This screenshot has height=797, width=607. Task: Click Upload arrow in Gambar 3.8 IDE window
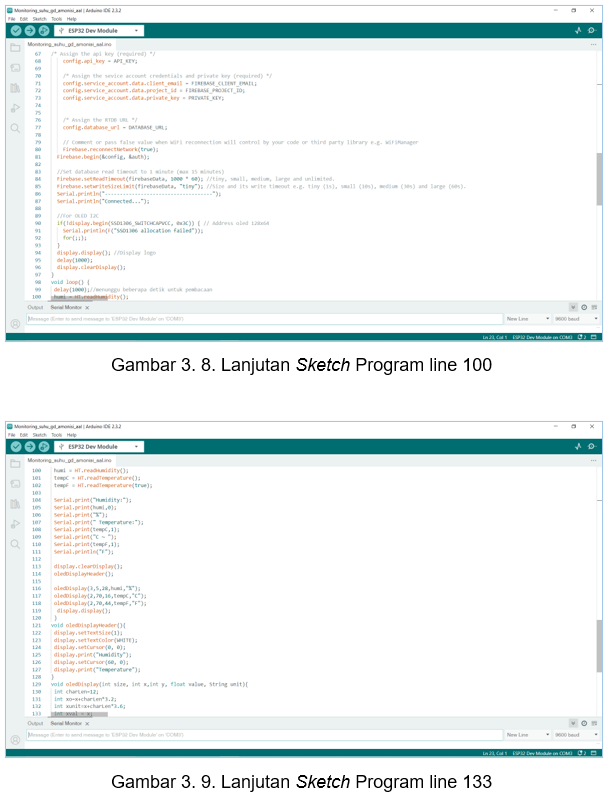click(30, 30)
